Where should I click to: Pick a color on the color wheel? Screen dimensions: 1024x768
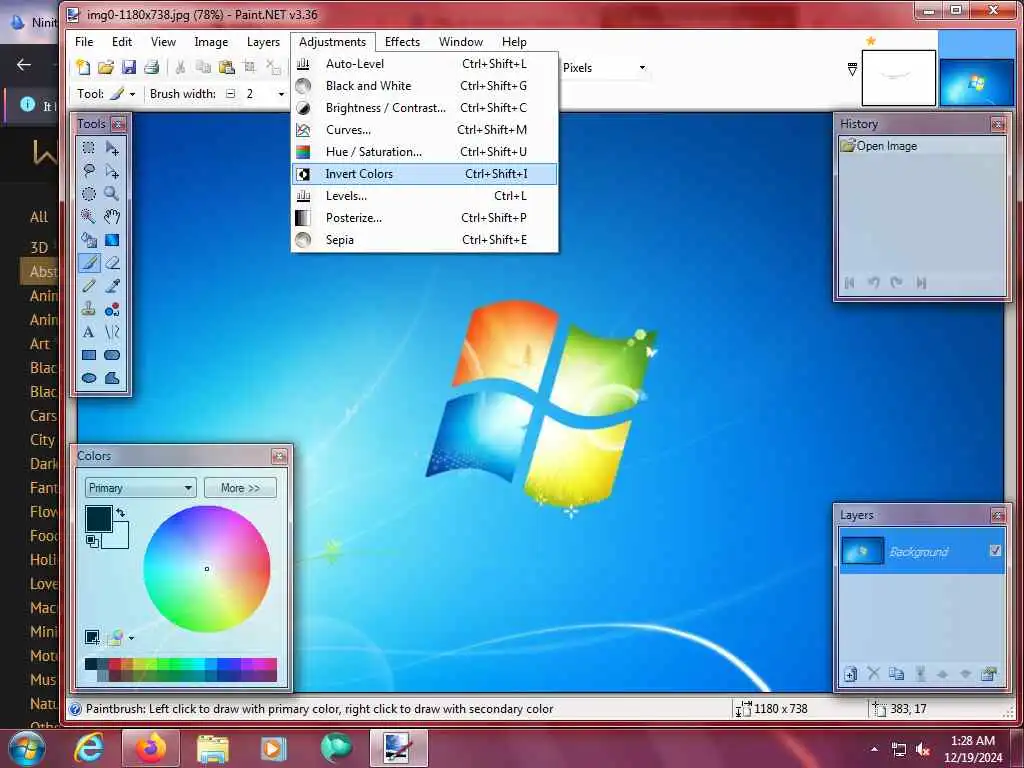click(x=207, y=569)
